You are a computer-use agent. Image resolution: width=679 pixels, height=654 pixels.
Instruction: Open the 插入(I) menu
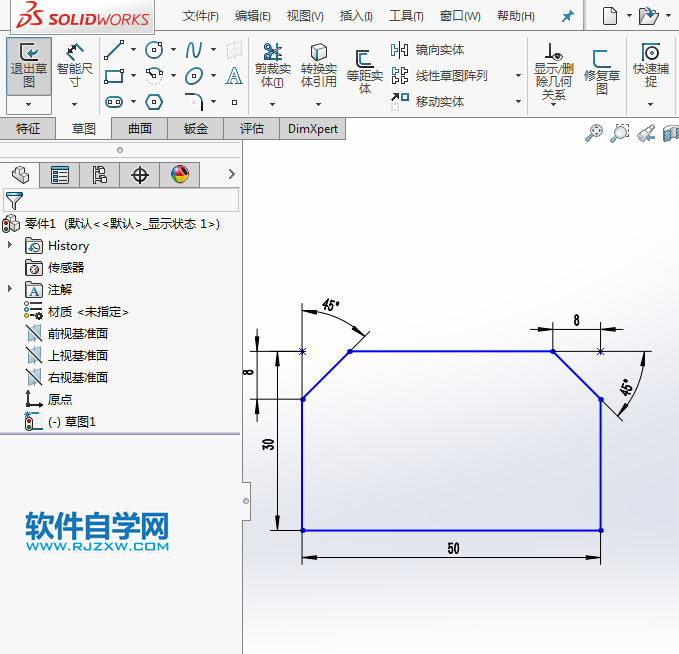[356, 16]
